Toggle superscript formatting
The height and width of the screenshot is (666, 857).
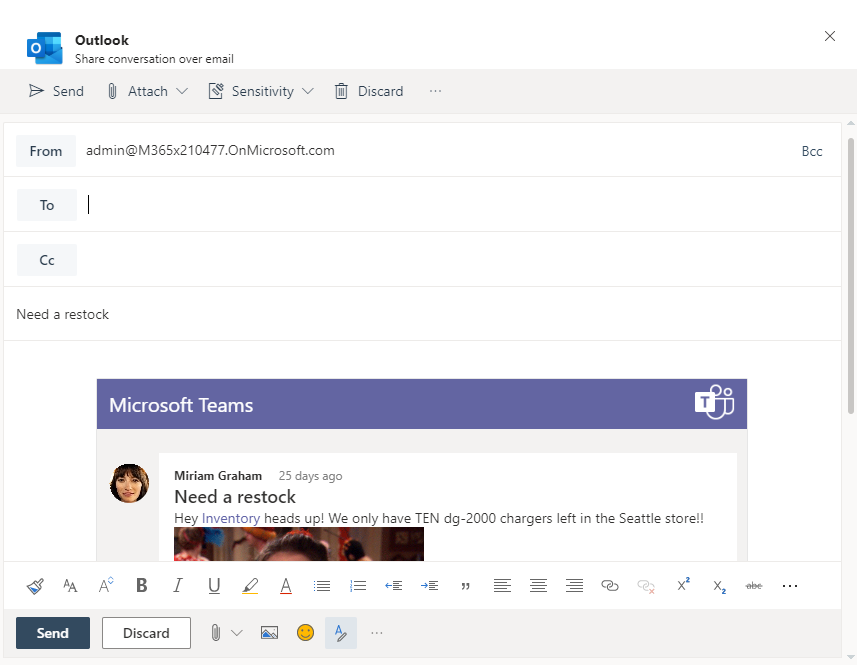[683, 585]
